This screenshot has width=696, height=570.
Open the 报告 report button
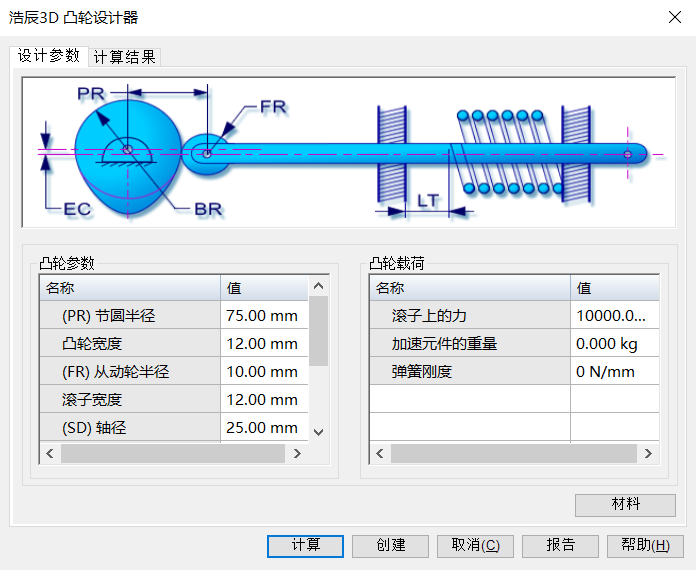click(560, 546)
